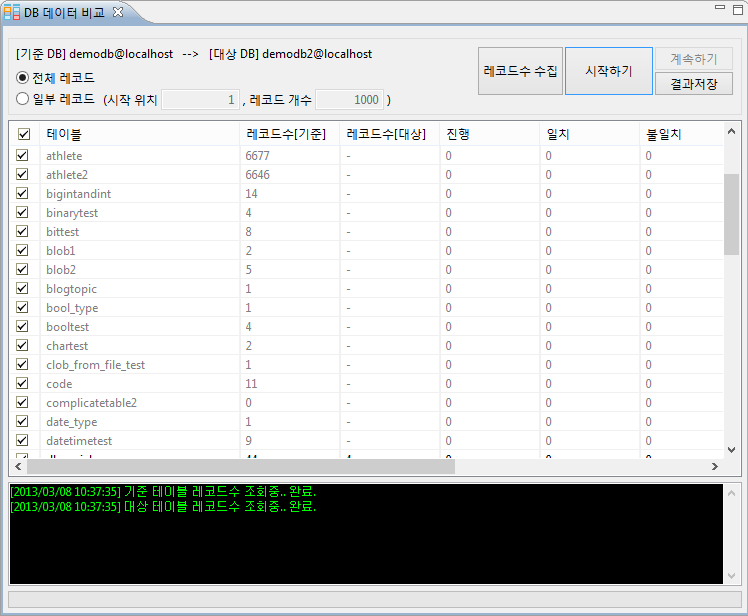
Task: Uncheck the booltest checkbox
Action: point(22,326)
